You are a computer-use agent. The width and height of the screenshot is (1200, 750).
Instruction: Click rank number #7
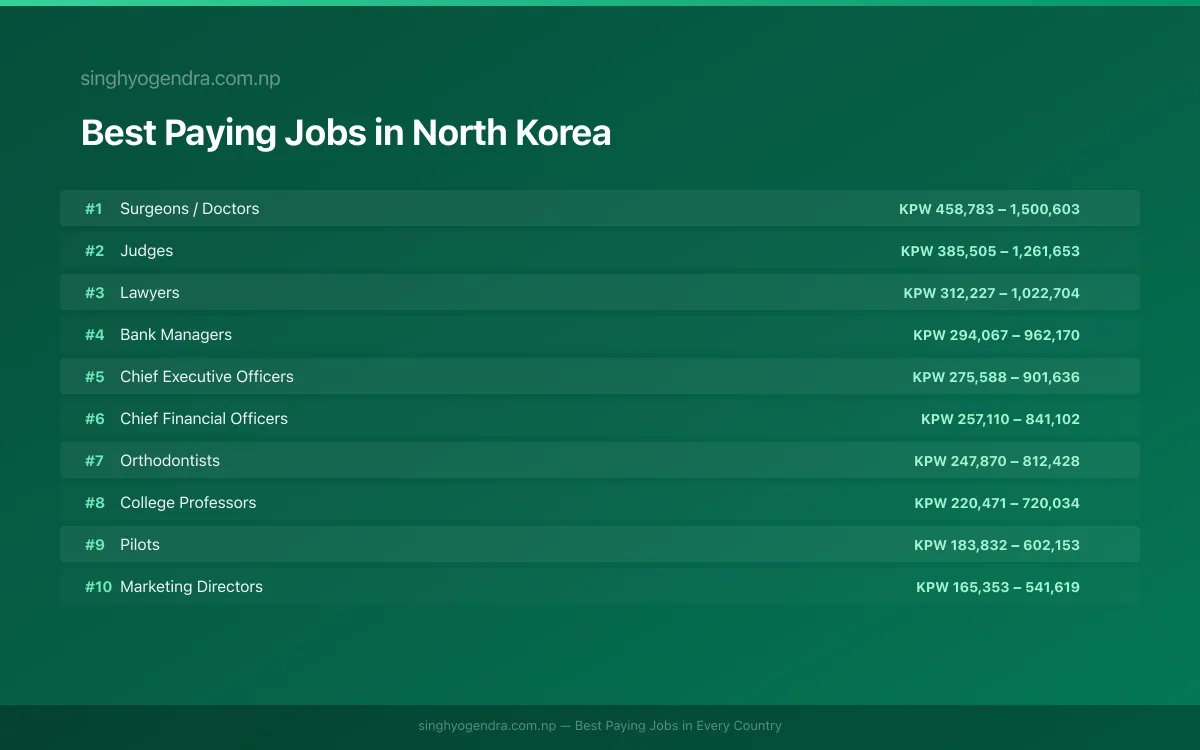pos(94,461)
